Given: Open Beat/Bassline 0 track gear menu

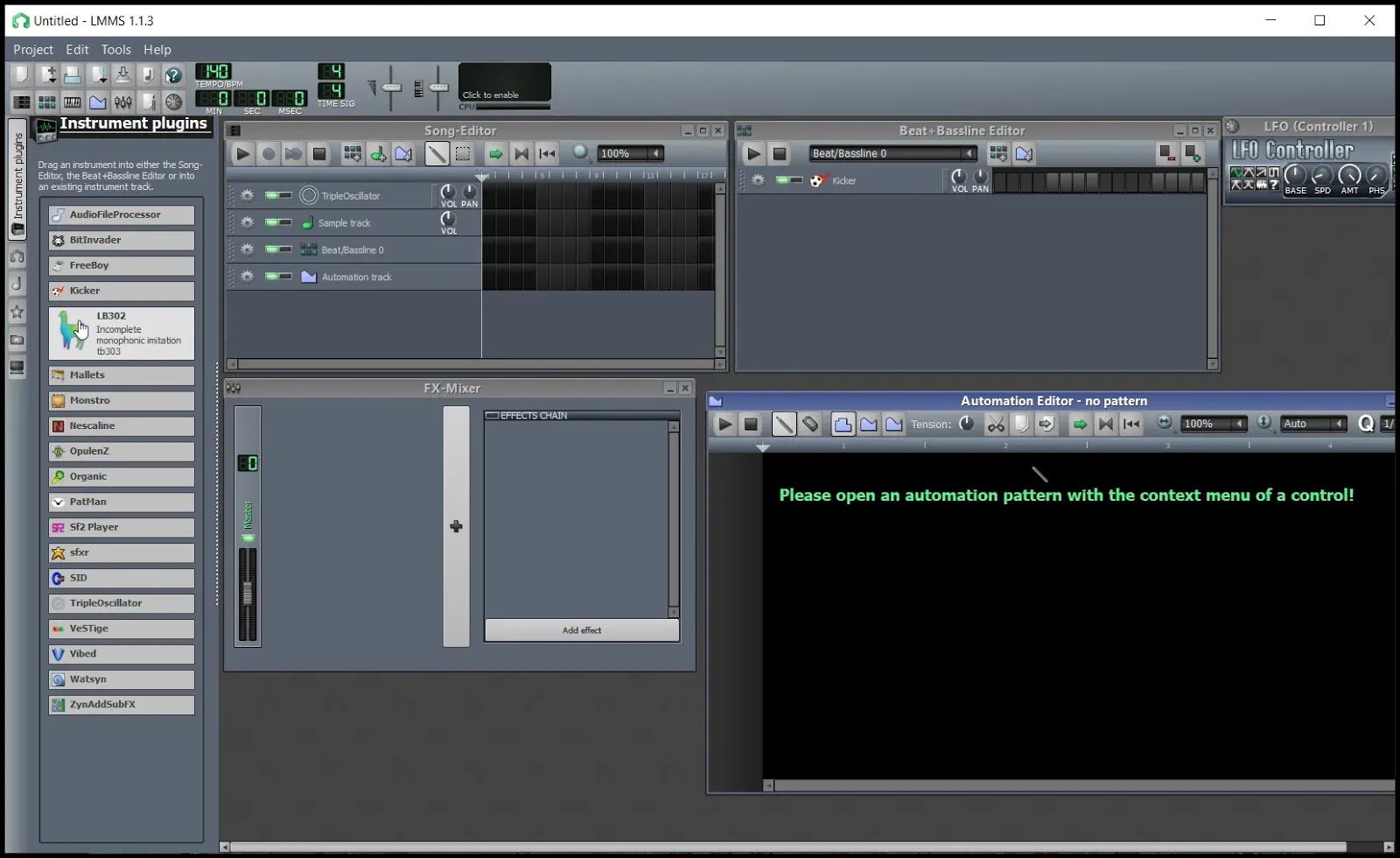Looking at the screenshot, I should coord(248,250).
